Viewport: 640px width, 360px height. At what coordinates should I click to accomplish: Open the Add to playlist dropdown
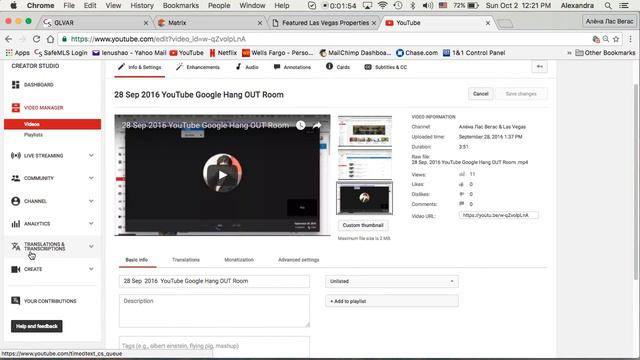point(391,301)
